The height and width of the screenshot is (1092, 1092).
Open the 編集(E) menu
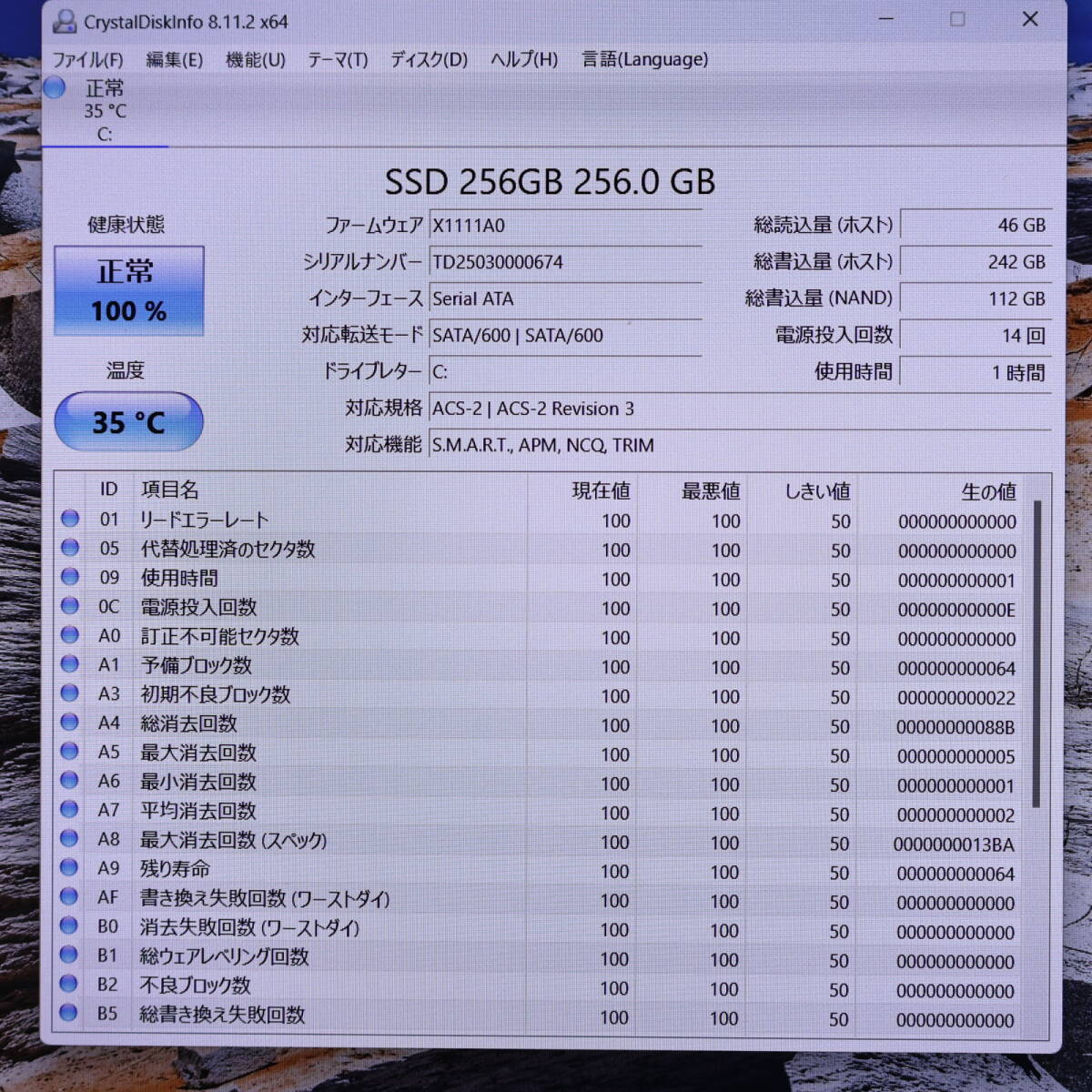pos(174,60)
